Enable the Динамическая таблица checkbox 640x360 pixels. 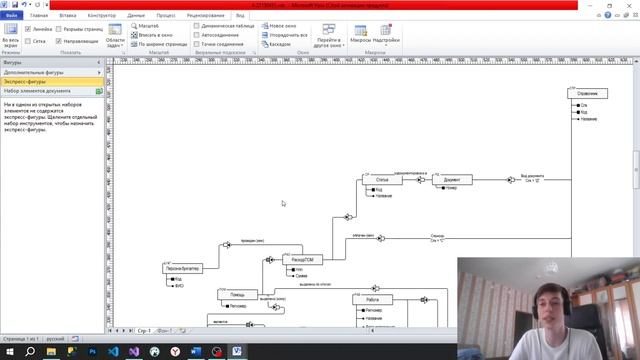pos(197,26)
